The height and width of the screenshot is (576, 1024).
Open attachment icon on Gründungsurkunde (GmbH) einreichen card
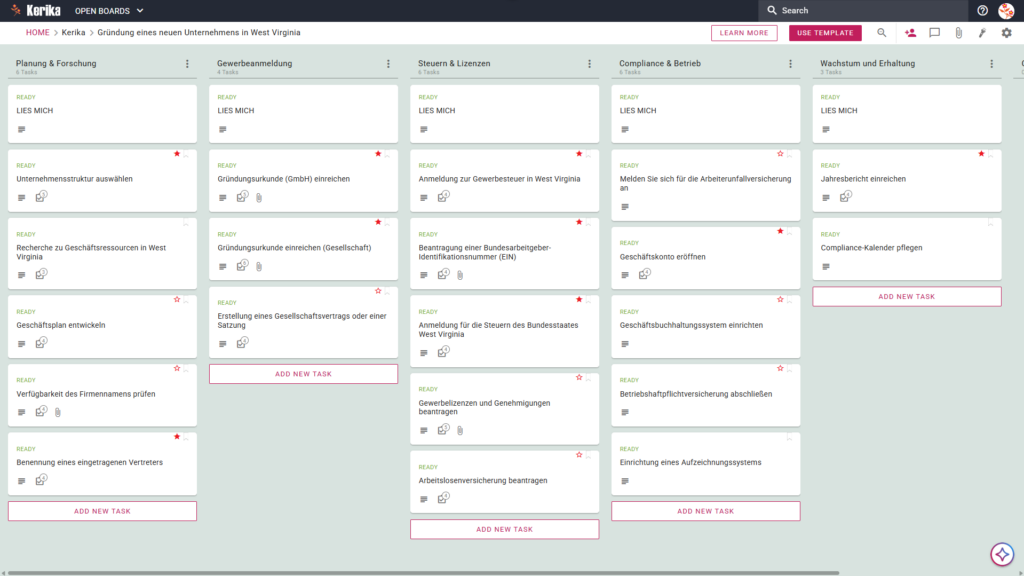[x=259, y=198]
